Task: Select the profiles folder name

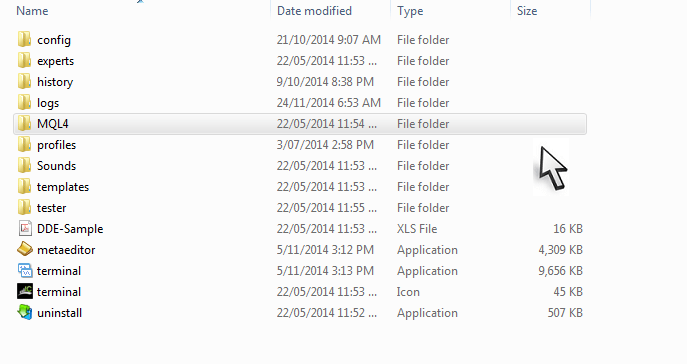Action: coord(56,145)
